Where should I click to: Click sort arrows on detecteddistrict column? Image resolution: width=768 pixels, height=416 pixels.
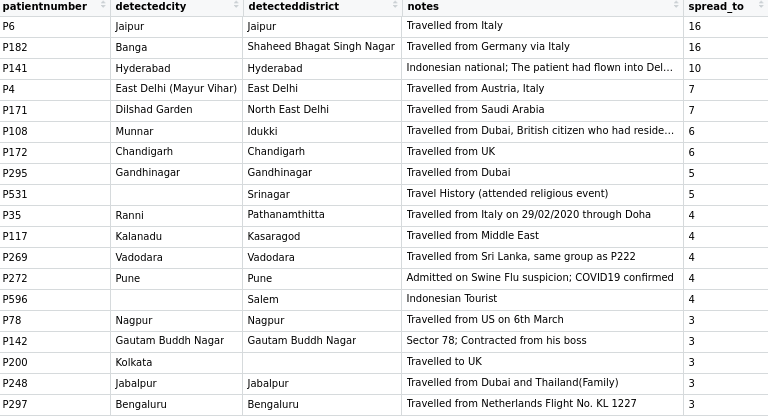point(395,6)
